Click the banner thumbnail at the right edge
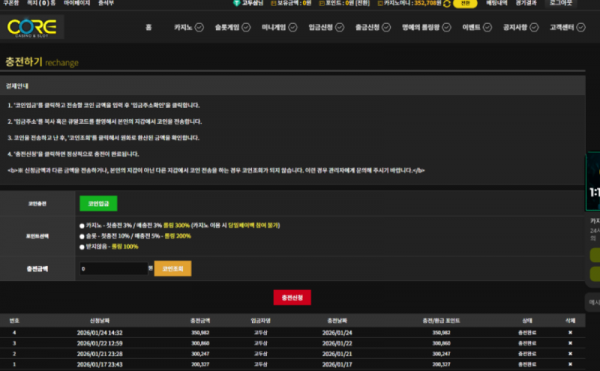 [593, 182]
